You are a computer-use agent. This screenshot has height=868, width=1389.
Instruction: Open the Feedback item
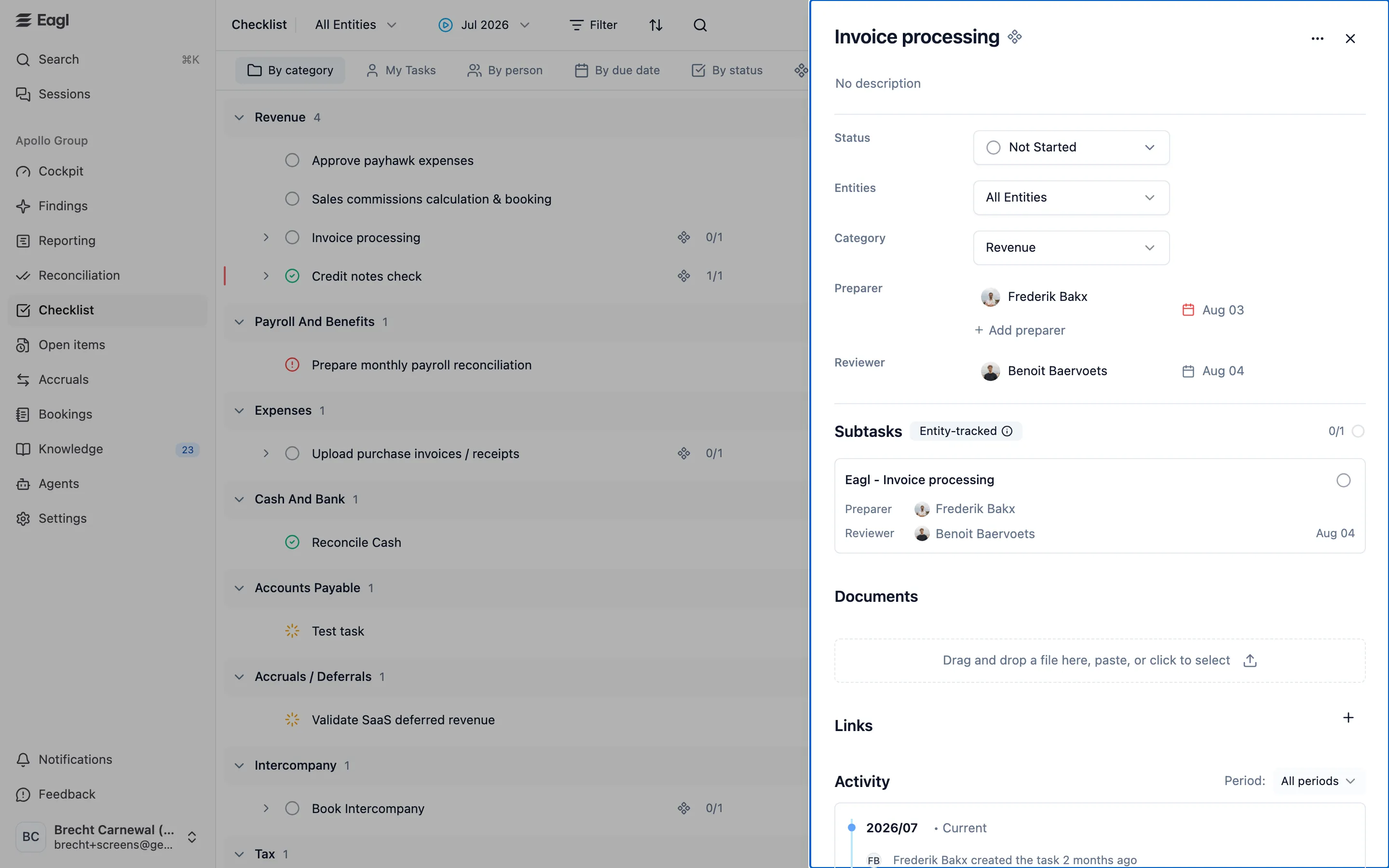[x=67, y=795]
